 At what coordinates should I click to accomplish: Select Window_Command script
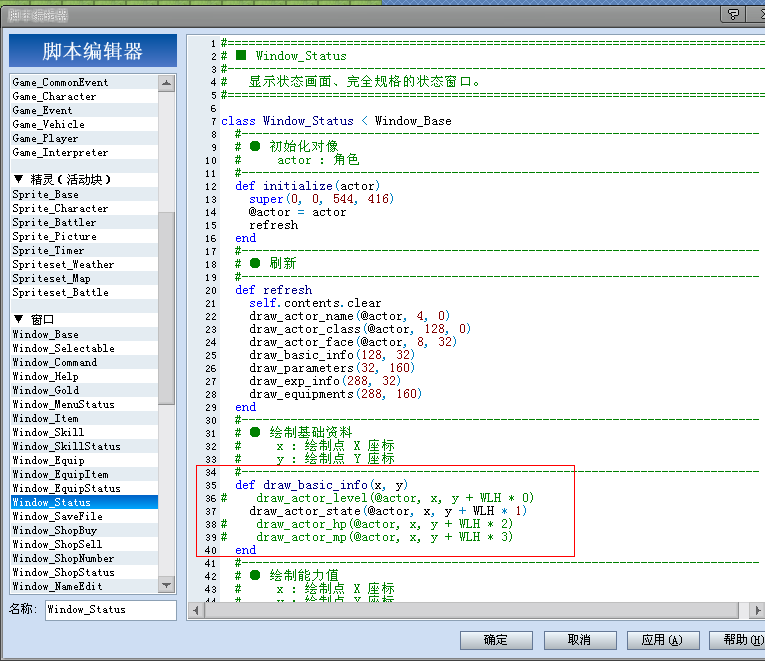[84, 362]
